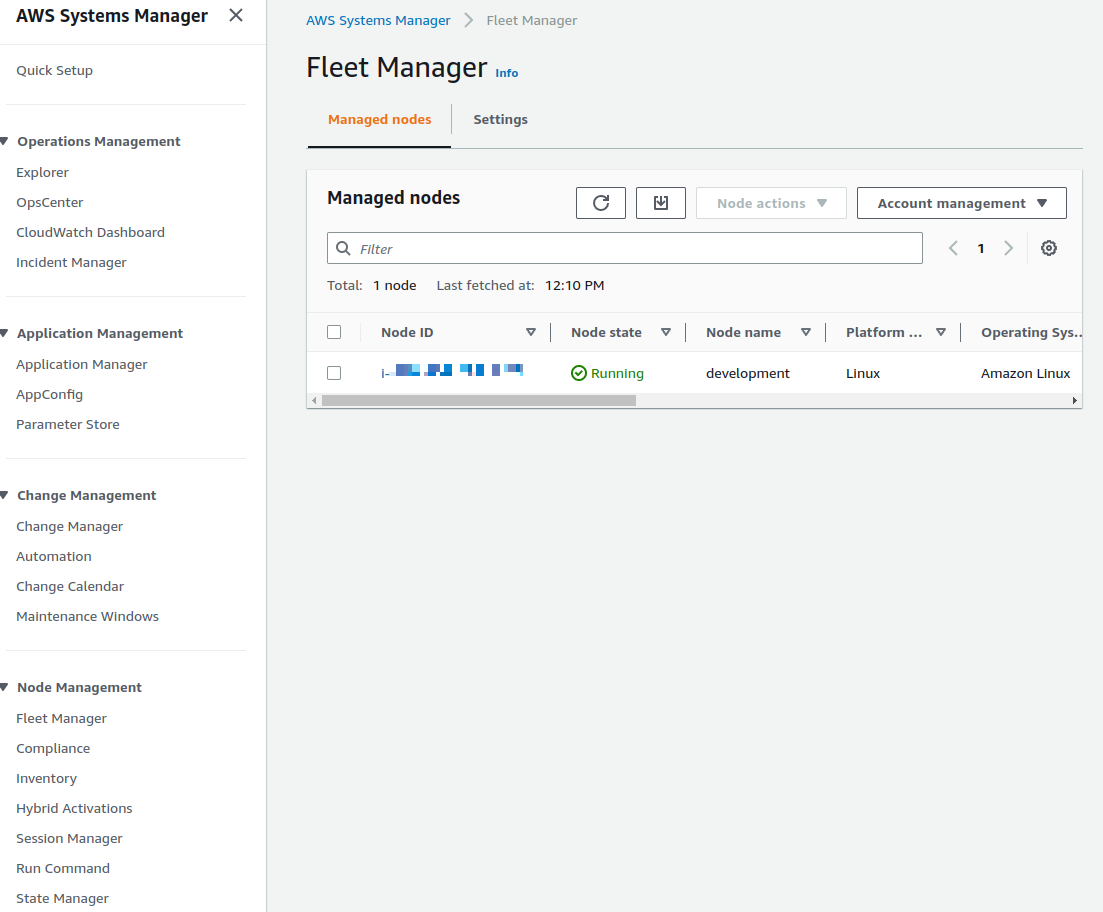This screenshot has width=1103, height=912.
Task: Switch to the Settings tab
Action: pos(500,120)
